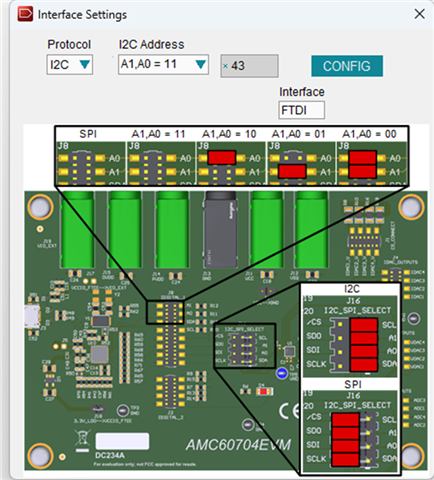434x480 pixels.
Task: Click the hex address field showing 43
Action: pos(249,66)
